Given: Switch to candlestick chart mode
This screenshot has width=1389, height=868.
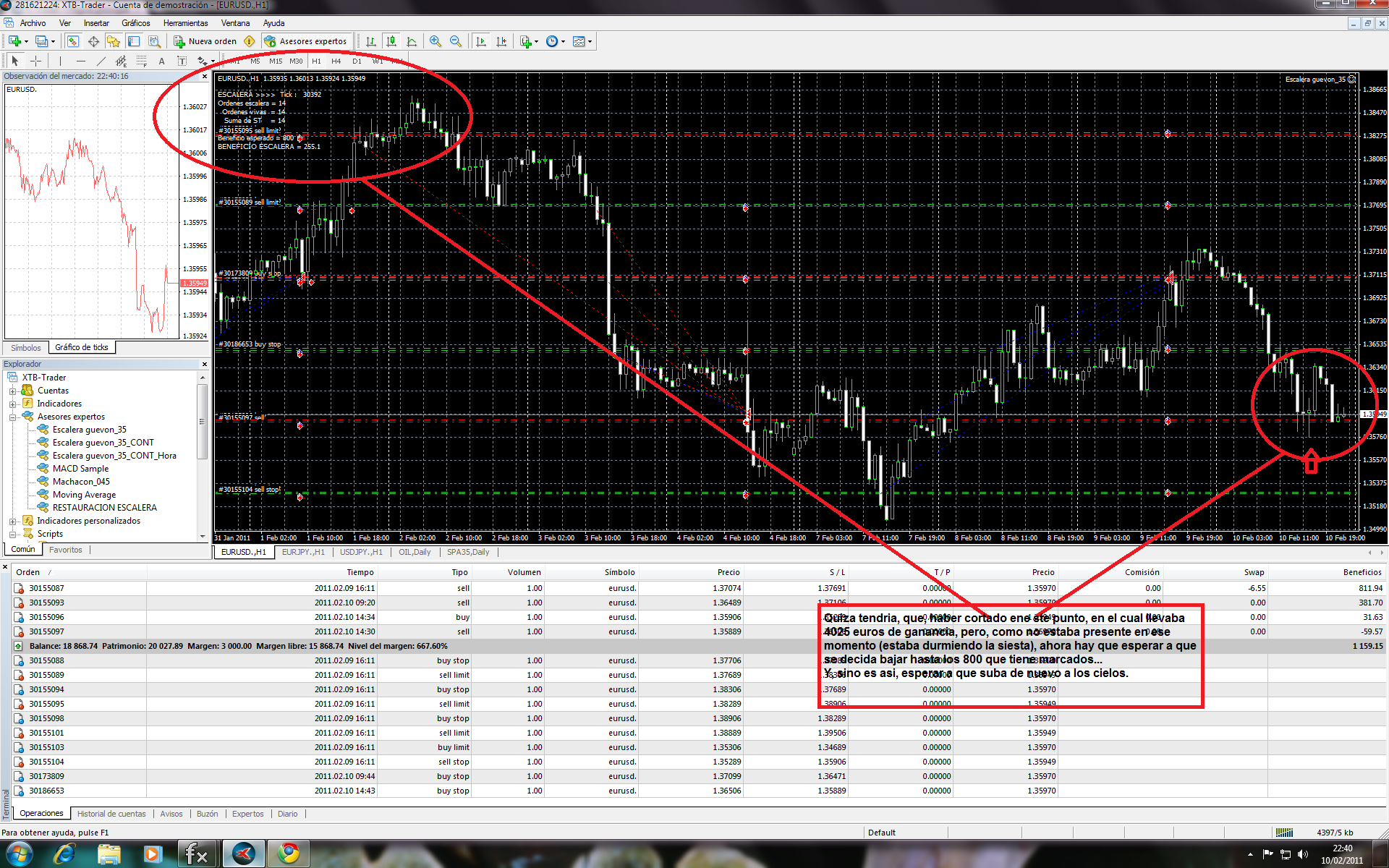Looking at the screenshot, I should click(x=391, y=41).
